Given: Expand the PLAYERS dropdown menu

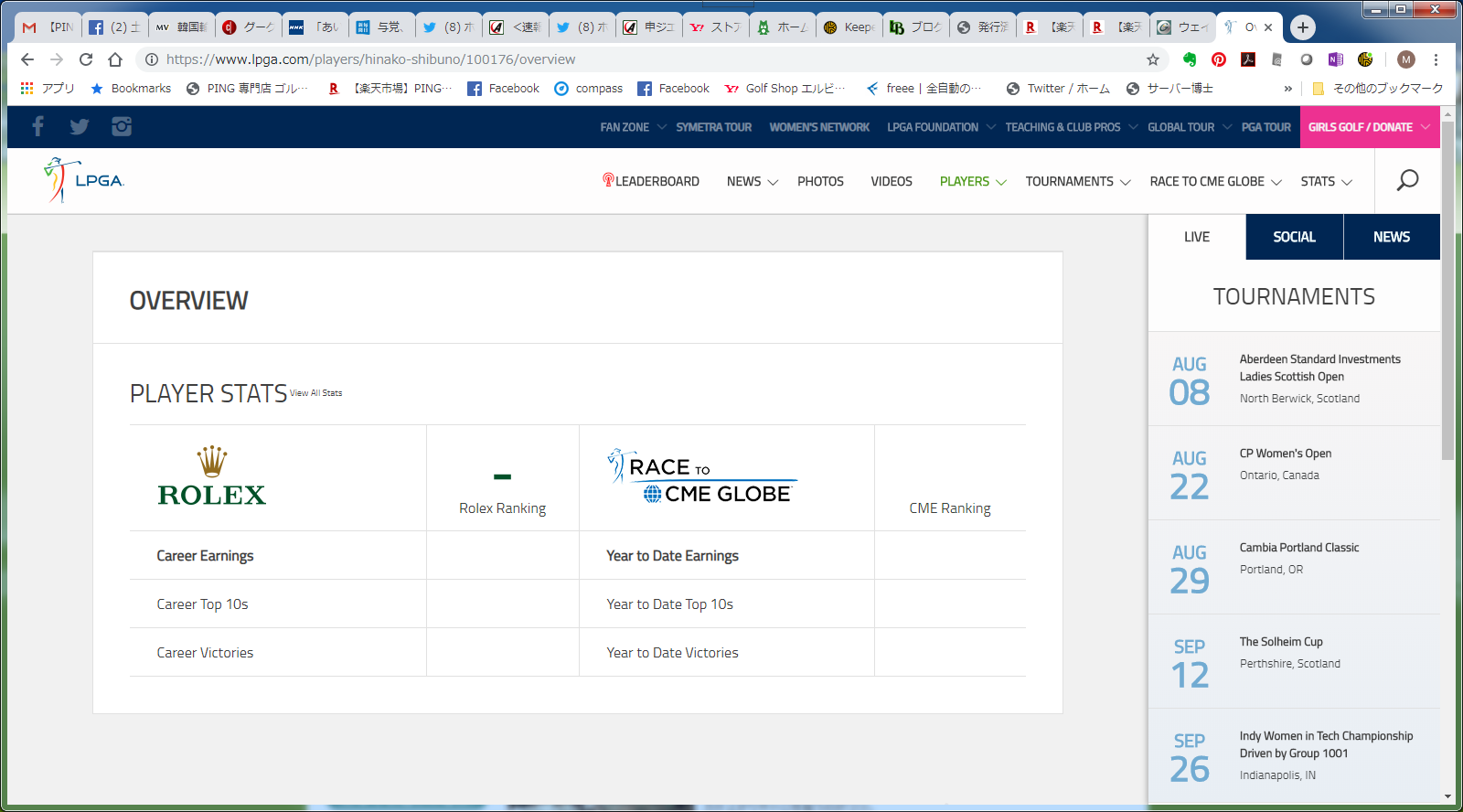Looking at the screenshot, I should 972,181.
